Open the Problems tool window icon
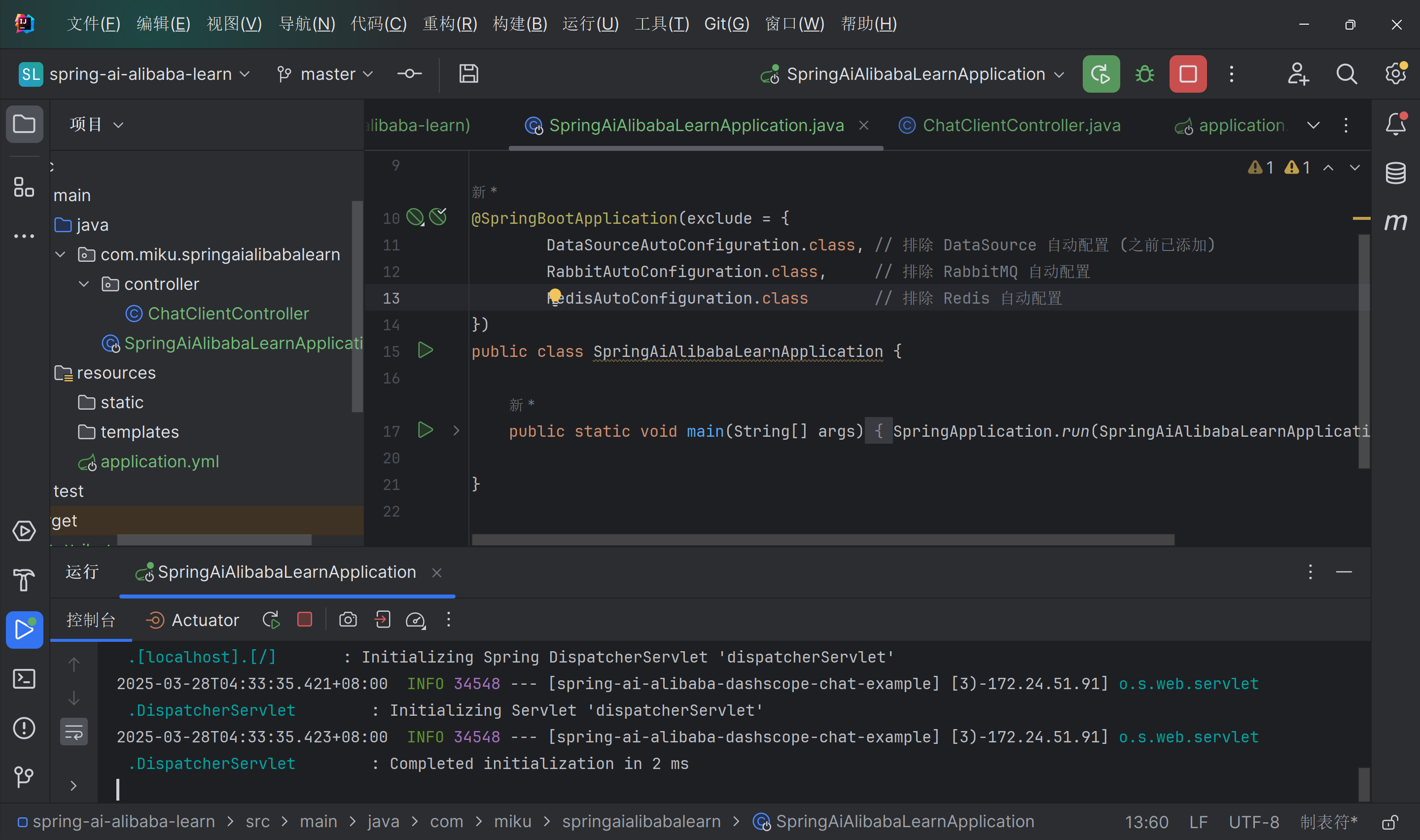 24,728
